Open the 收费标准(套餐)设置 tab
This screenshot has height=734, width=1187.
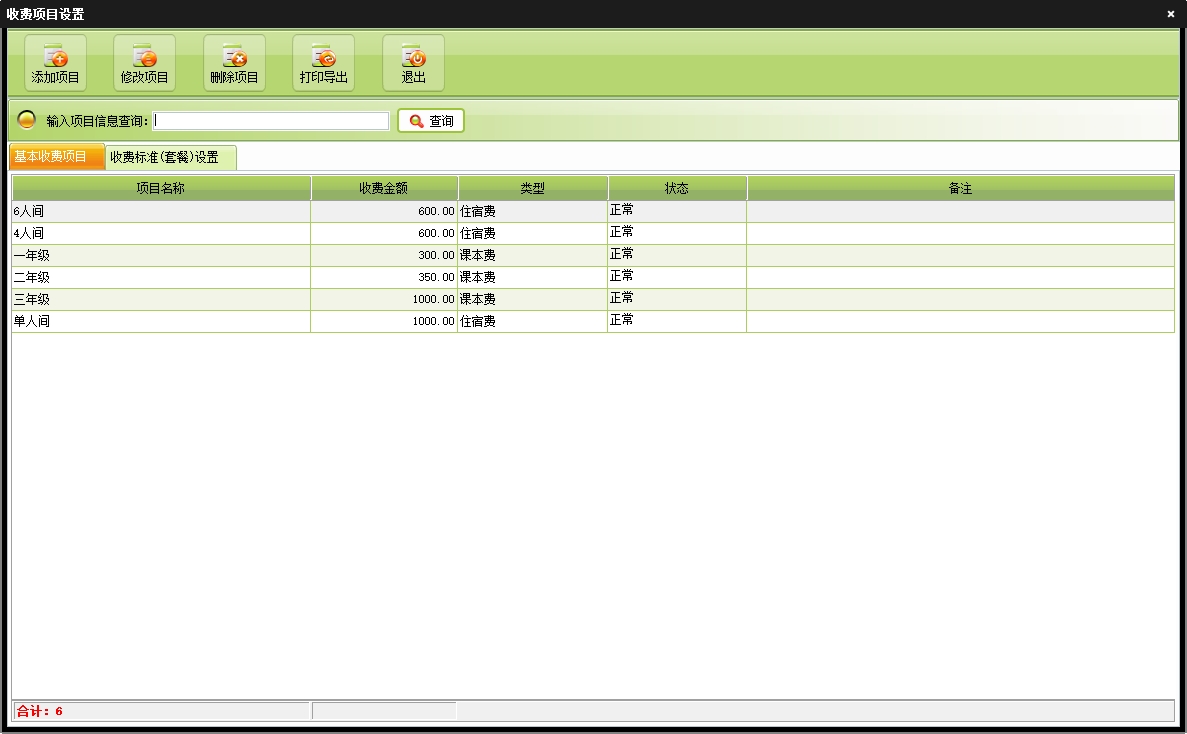click(170, 157)
